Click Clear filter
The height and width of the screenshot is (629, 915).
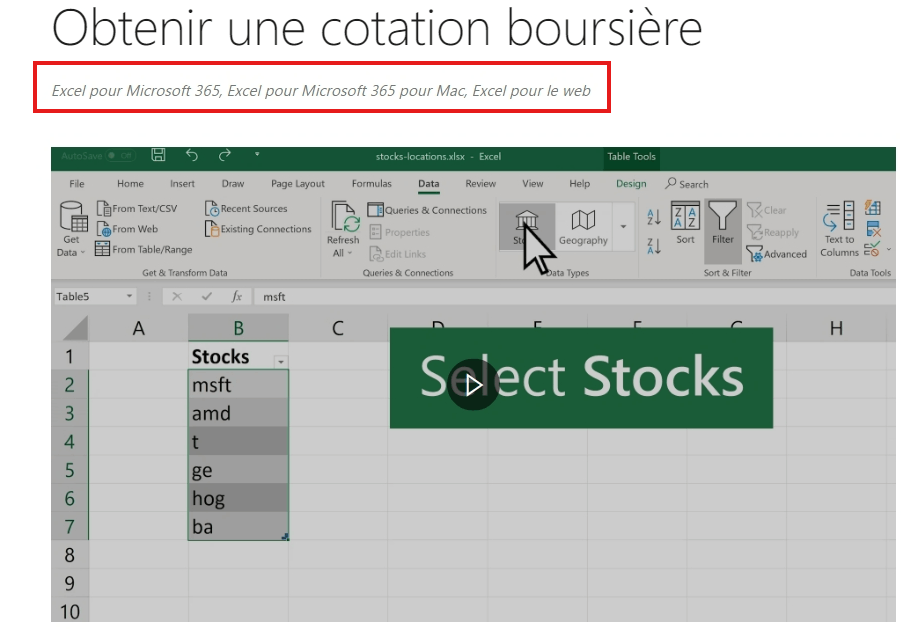[767, 210]
